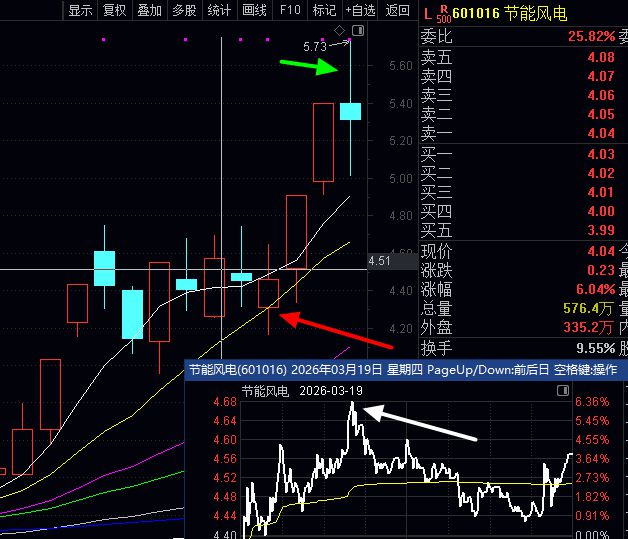Select the 卖二 price 4.05
This screenshot has height=539, width=628.
601,114
